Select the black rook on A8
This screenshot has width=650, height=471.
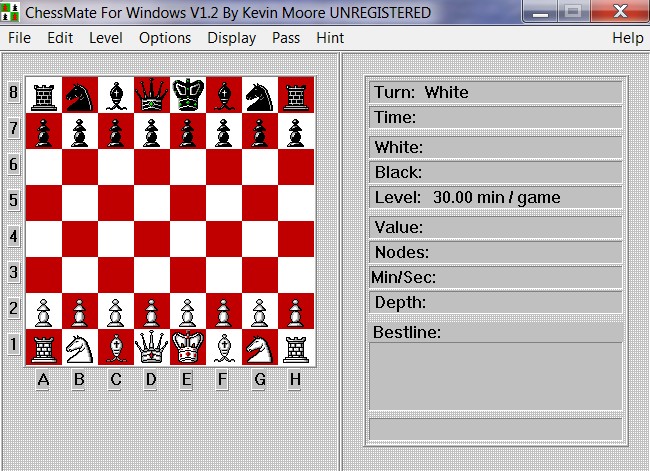click(x=44, y=95)
